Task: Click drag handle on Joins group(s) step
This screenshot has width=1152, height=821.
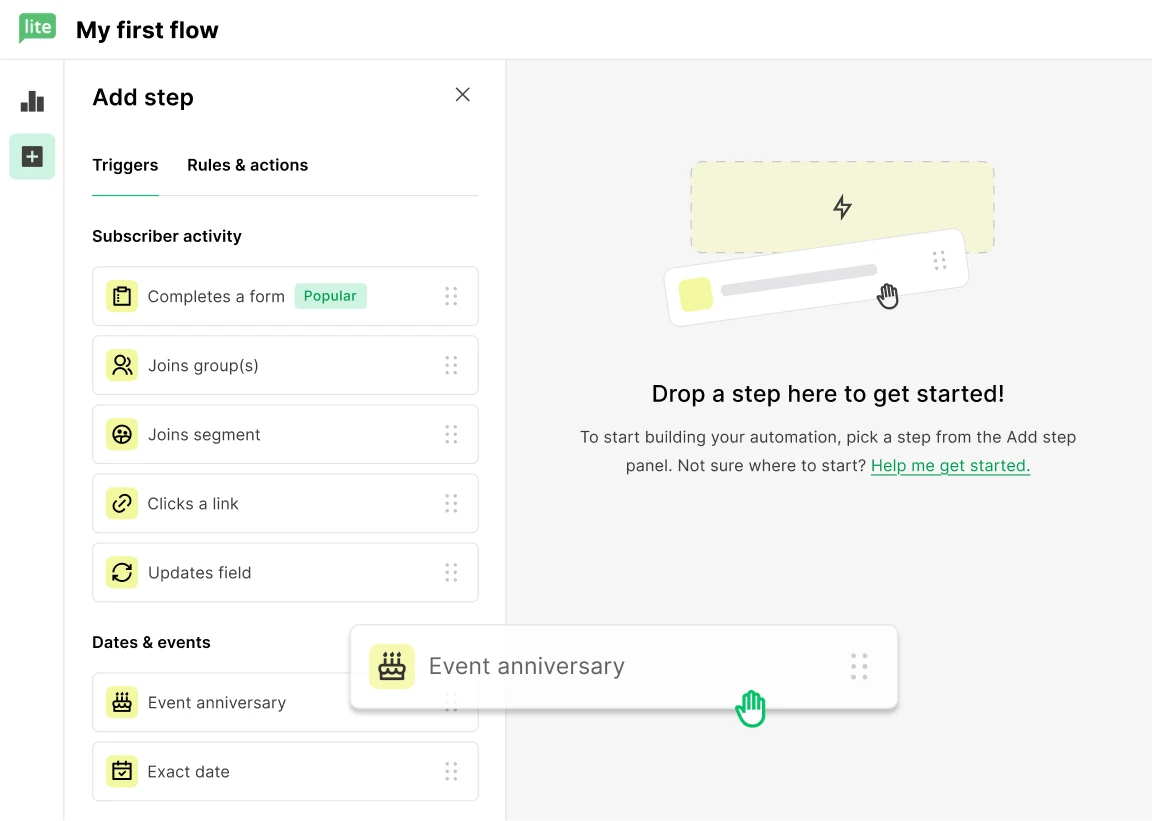Action: click(x=451, y=365)
